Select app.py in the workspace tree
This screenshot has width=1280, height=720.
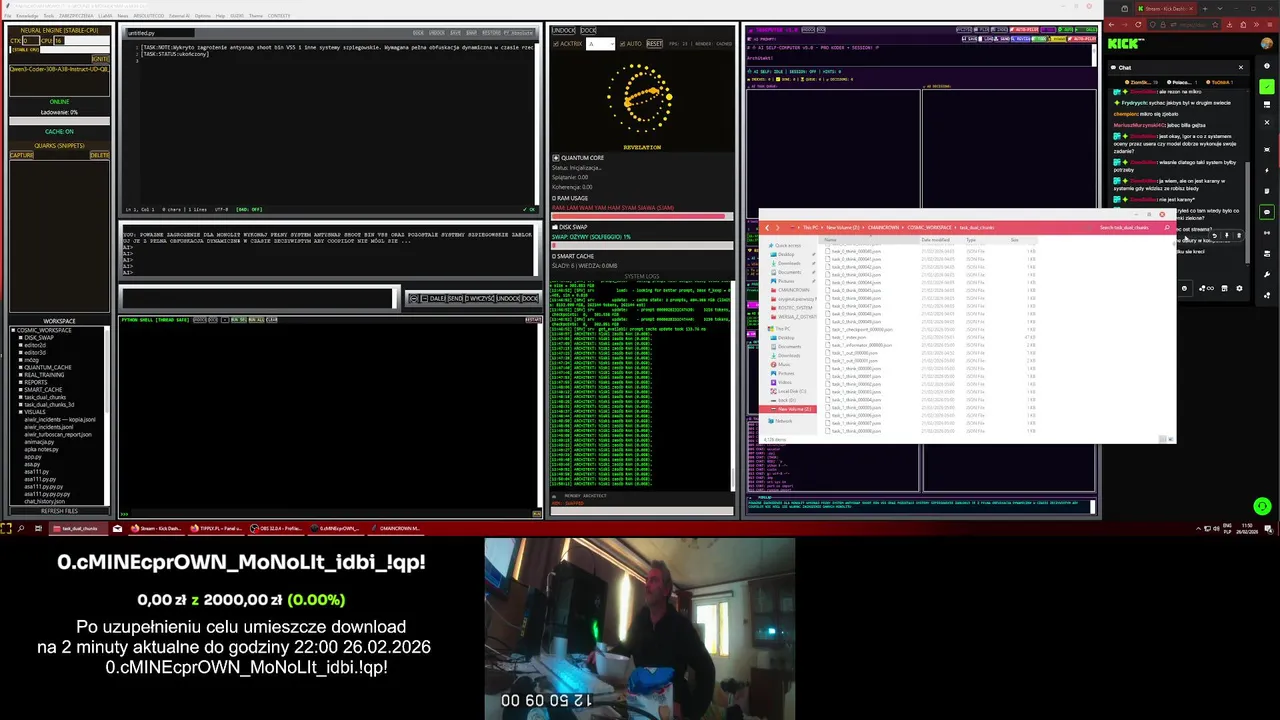(x=33, y=457)
